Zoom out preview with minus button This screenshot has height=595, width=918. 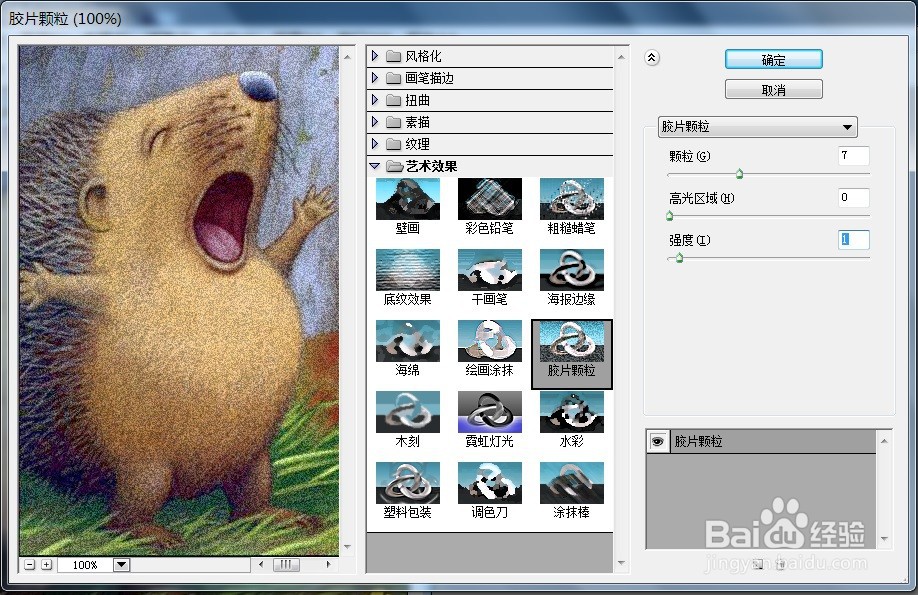click(x=29, y=565)
